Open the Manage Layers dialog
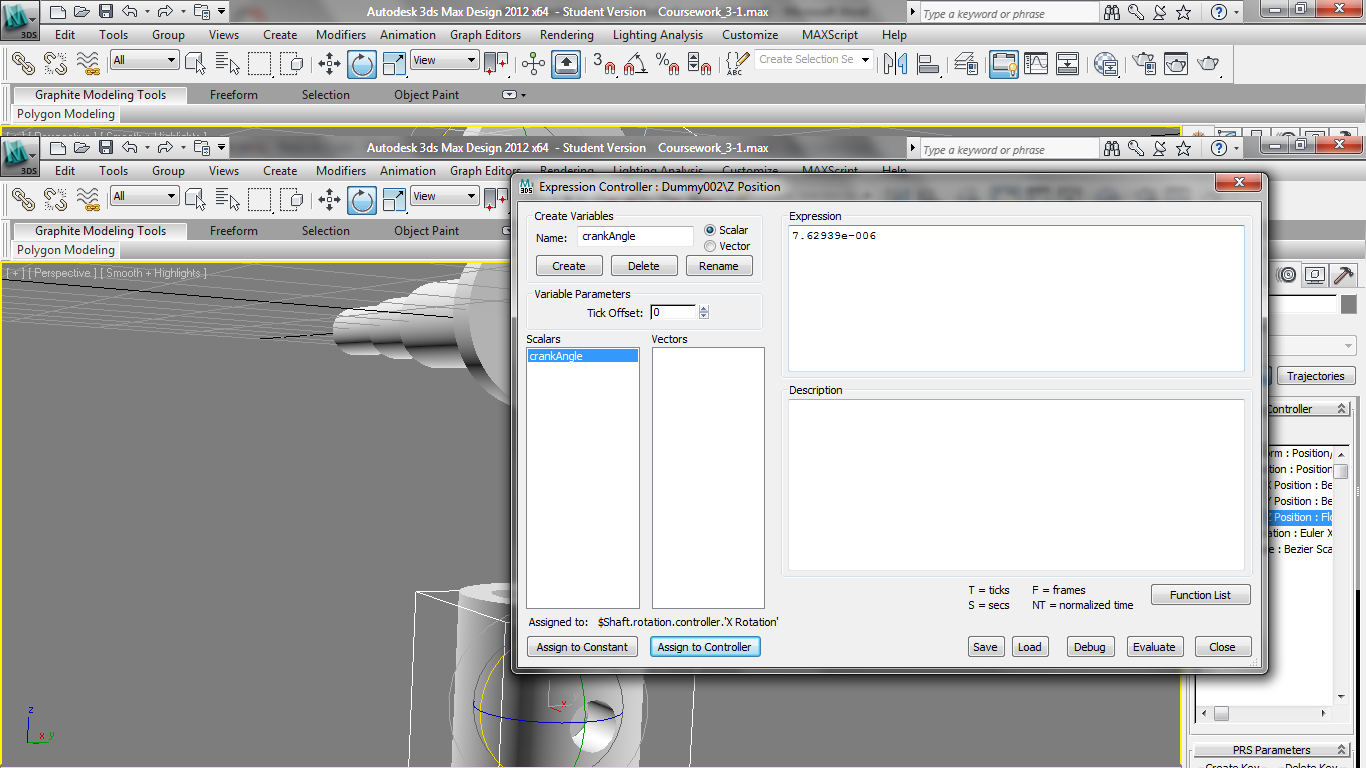1366x768 pixels. 966,63
